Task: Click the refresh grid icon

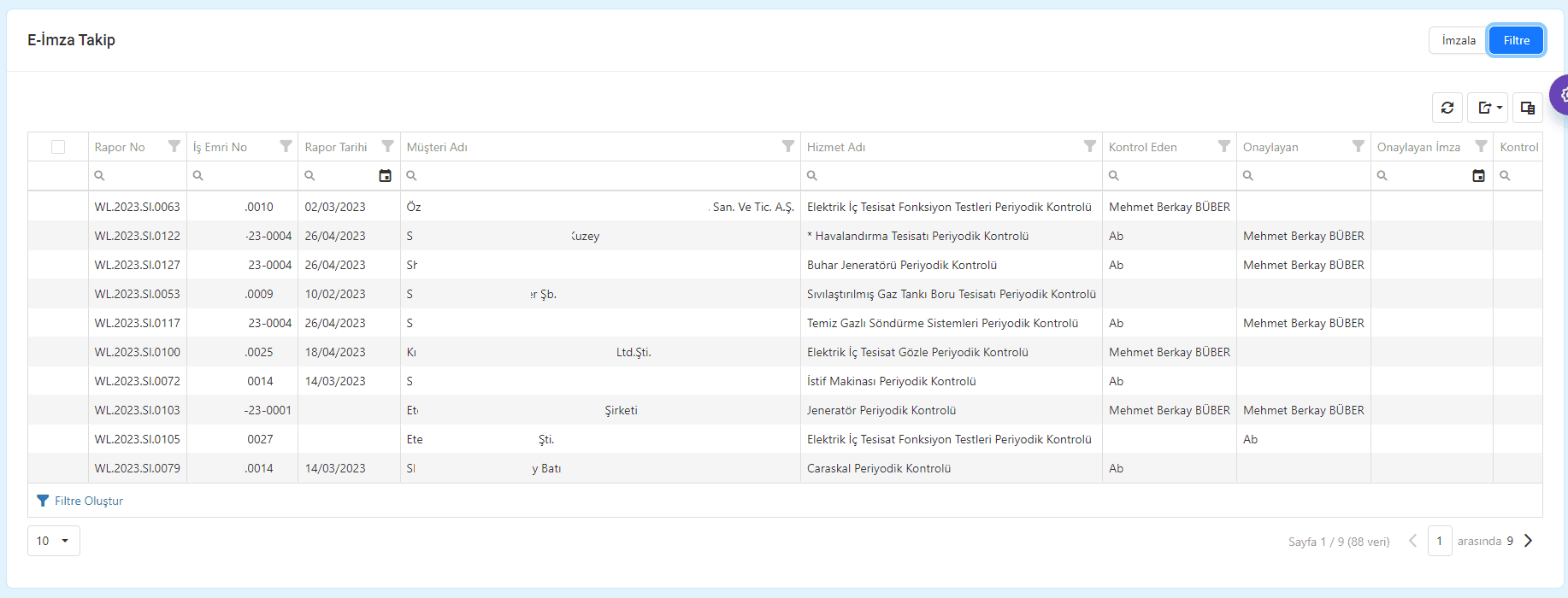Action: click(x=1447, y=108)
